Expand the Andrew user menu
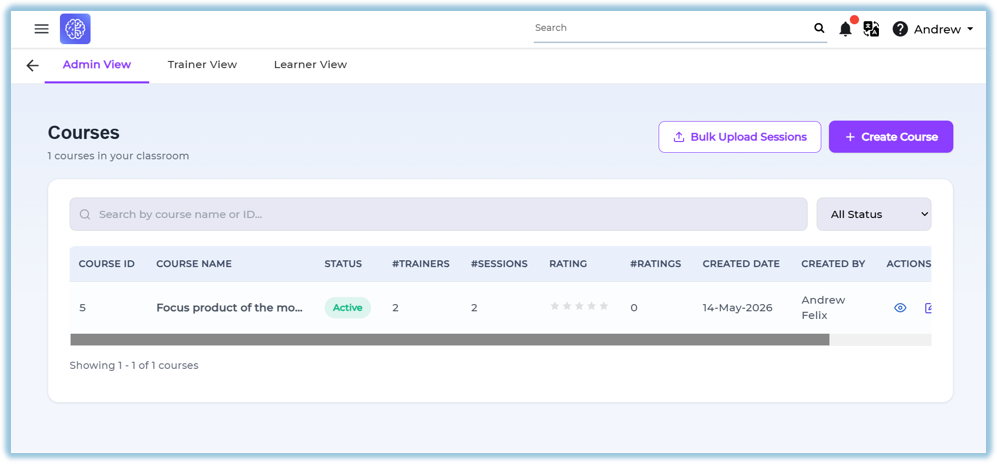 [943, 29]
